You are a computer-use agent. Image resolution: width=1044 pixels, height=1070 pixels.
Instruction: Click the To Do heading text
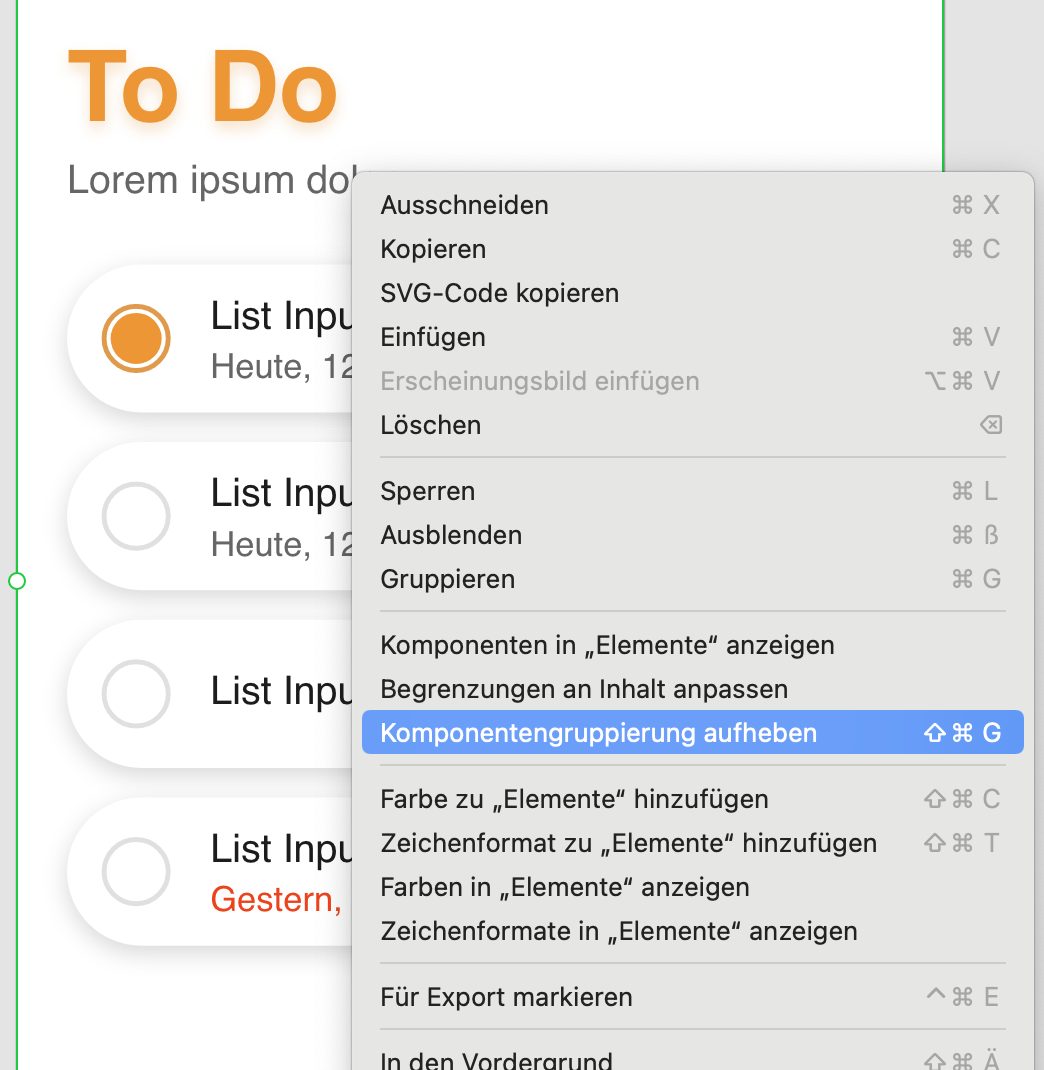tap(202, 88)
